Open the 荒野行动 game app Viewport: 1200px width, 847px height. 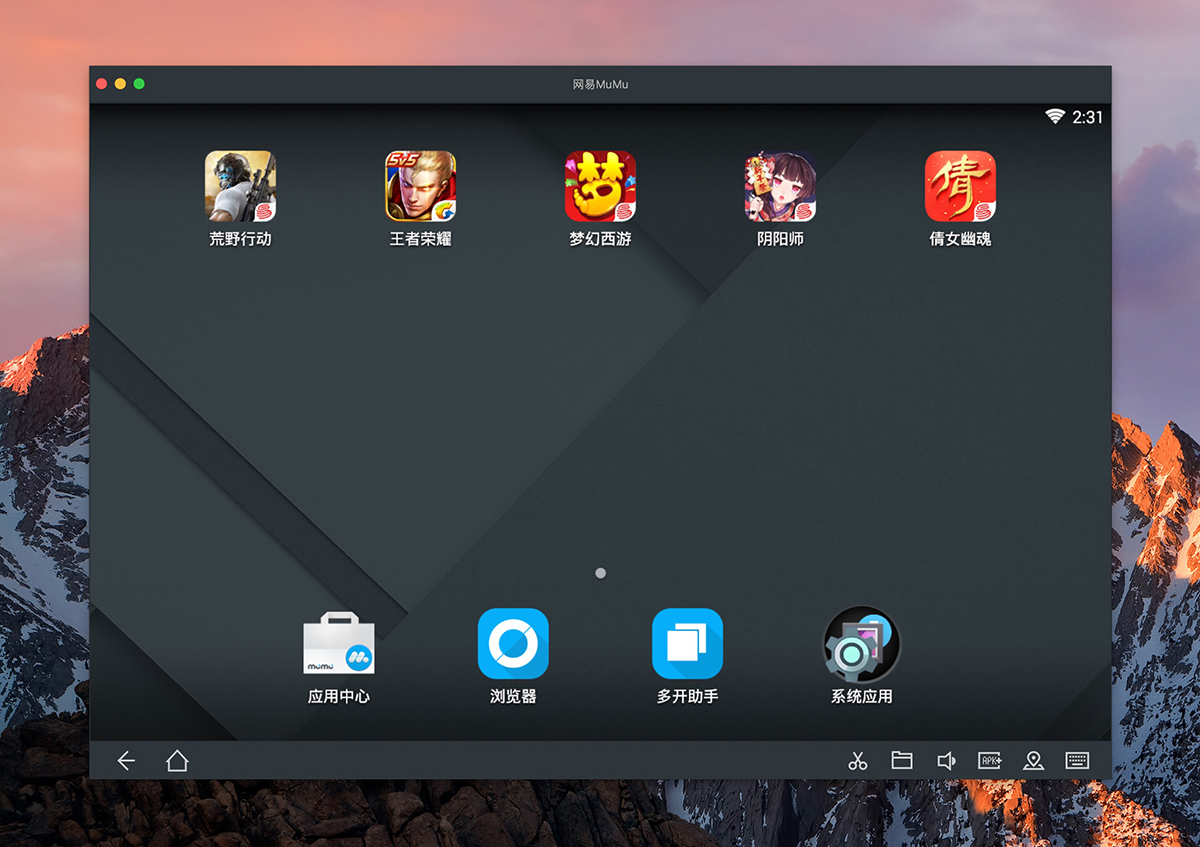(240, 186)
